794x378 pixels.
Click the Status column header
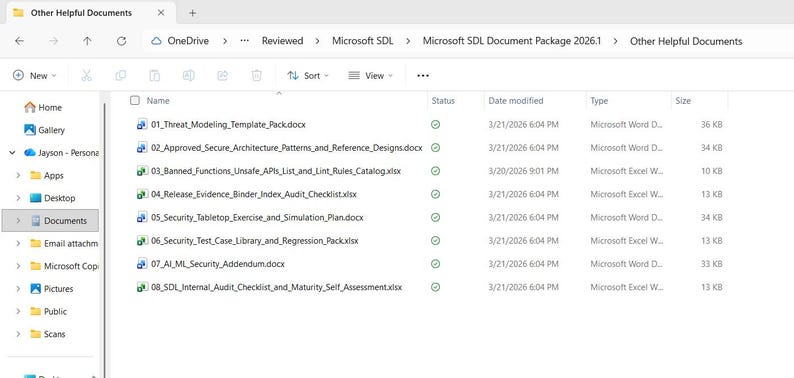tap(443, 101)
